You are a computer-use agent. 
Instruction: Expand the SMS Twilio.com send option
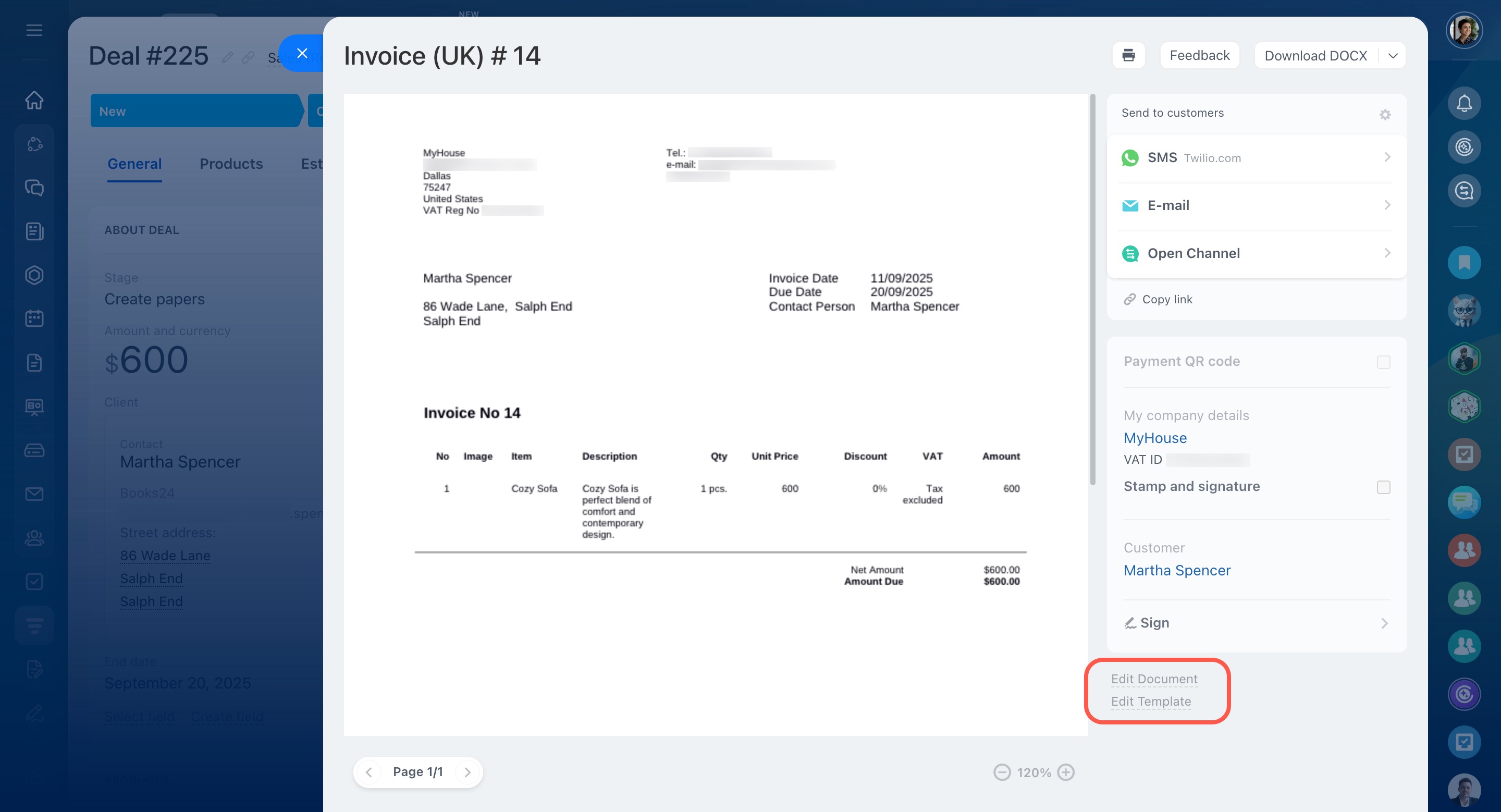[x=1256, y=158]
